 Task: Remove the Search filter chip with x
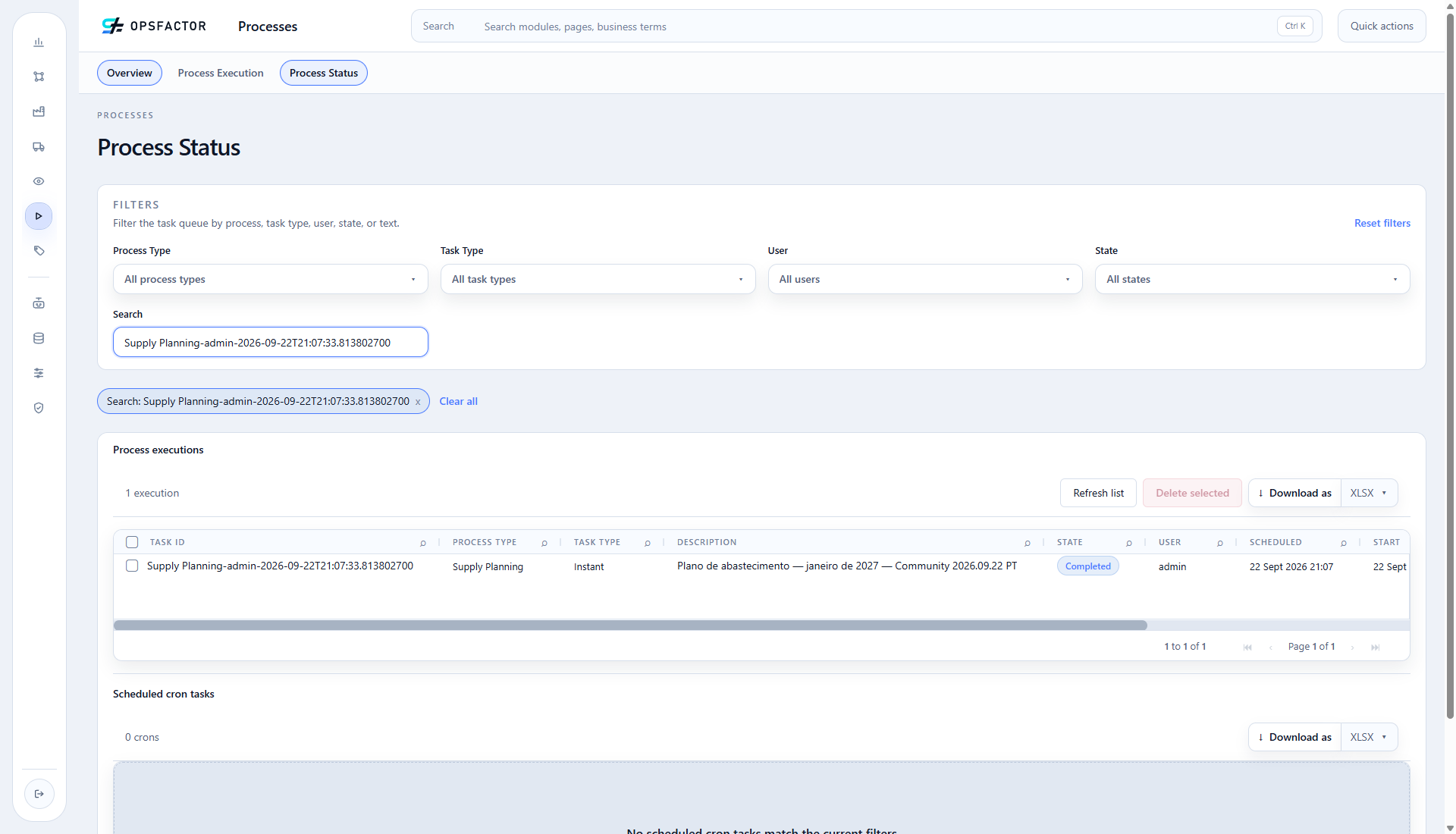coord(418,402)
